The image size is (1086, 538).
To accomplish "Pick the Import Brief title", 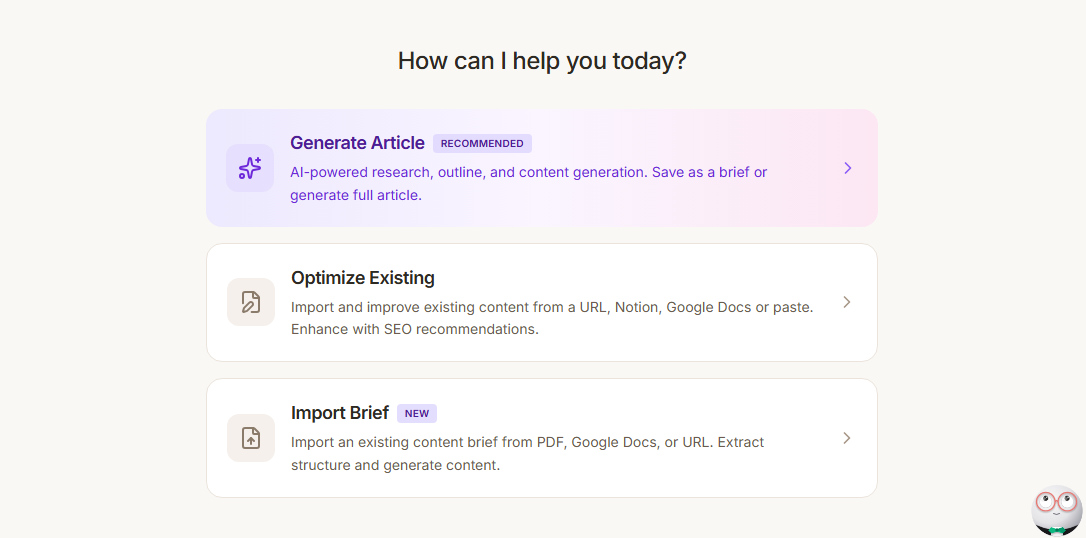I will (x=339, y=413).
